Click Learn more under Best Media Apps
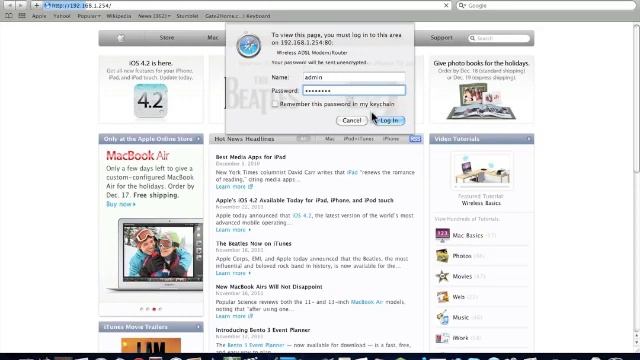This screenshot has height=360, width=640. tap(234, 187)
